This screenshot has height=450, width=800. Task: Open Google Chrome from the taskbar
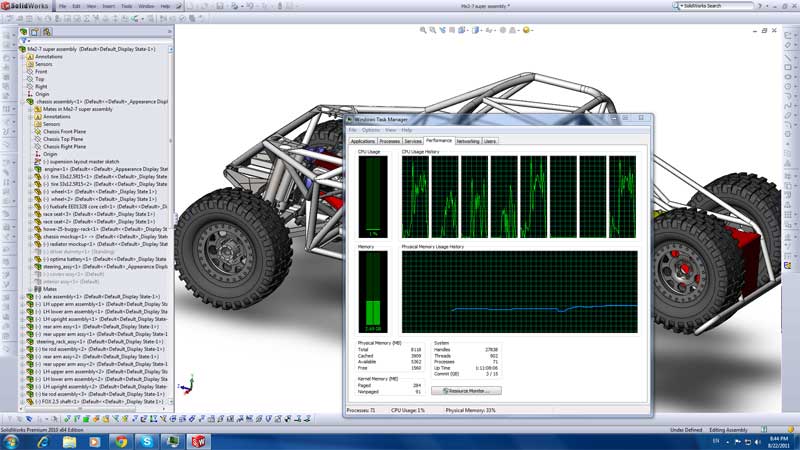pos(121,440)
